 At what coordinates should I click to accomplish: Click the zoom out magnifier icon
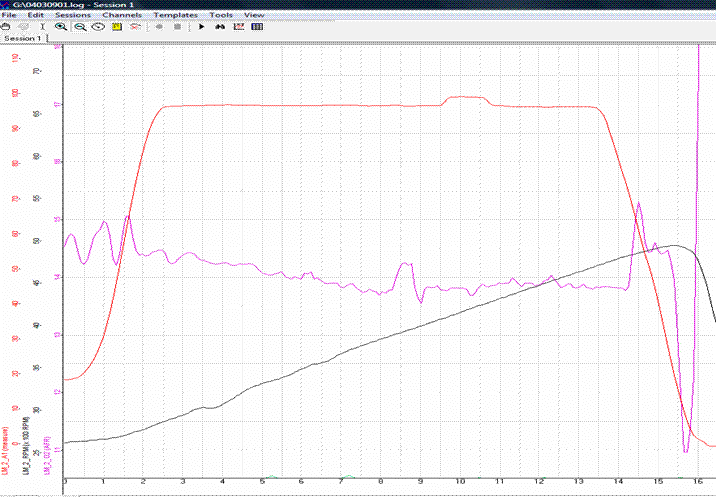click(80, 27)
